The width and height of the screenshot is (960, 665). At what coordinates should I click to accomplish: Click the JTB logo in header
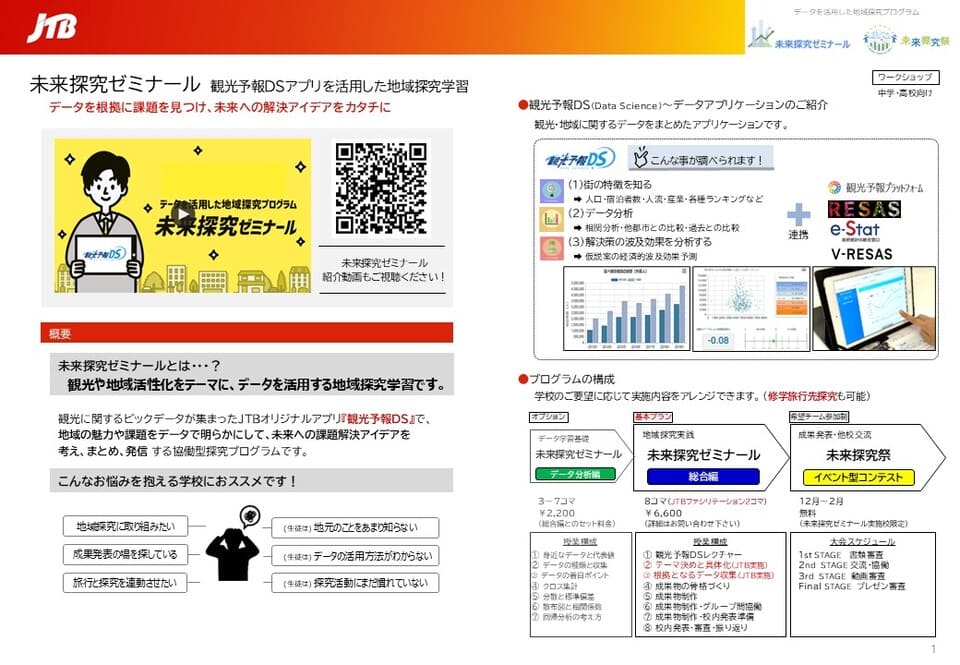[x=53, y=28]
